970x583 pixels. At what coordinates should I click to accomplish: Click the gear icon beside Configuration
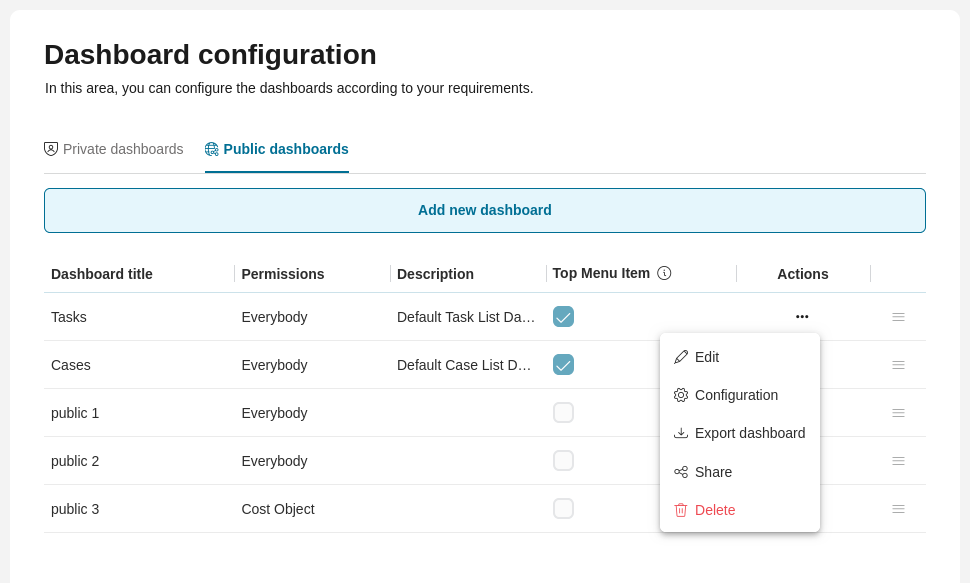tap(680, 395)
